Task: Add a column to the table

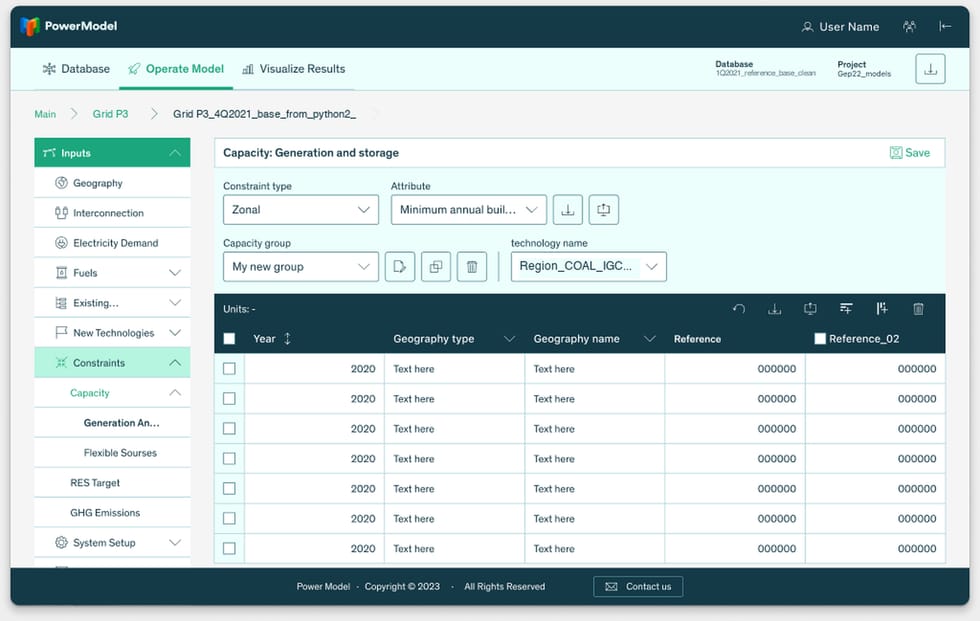Action: 882,309
